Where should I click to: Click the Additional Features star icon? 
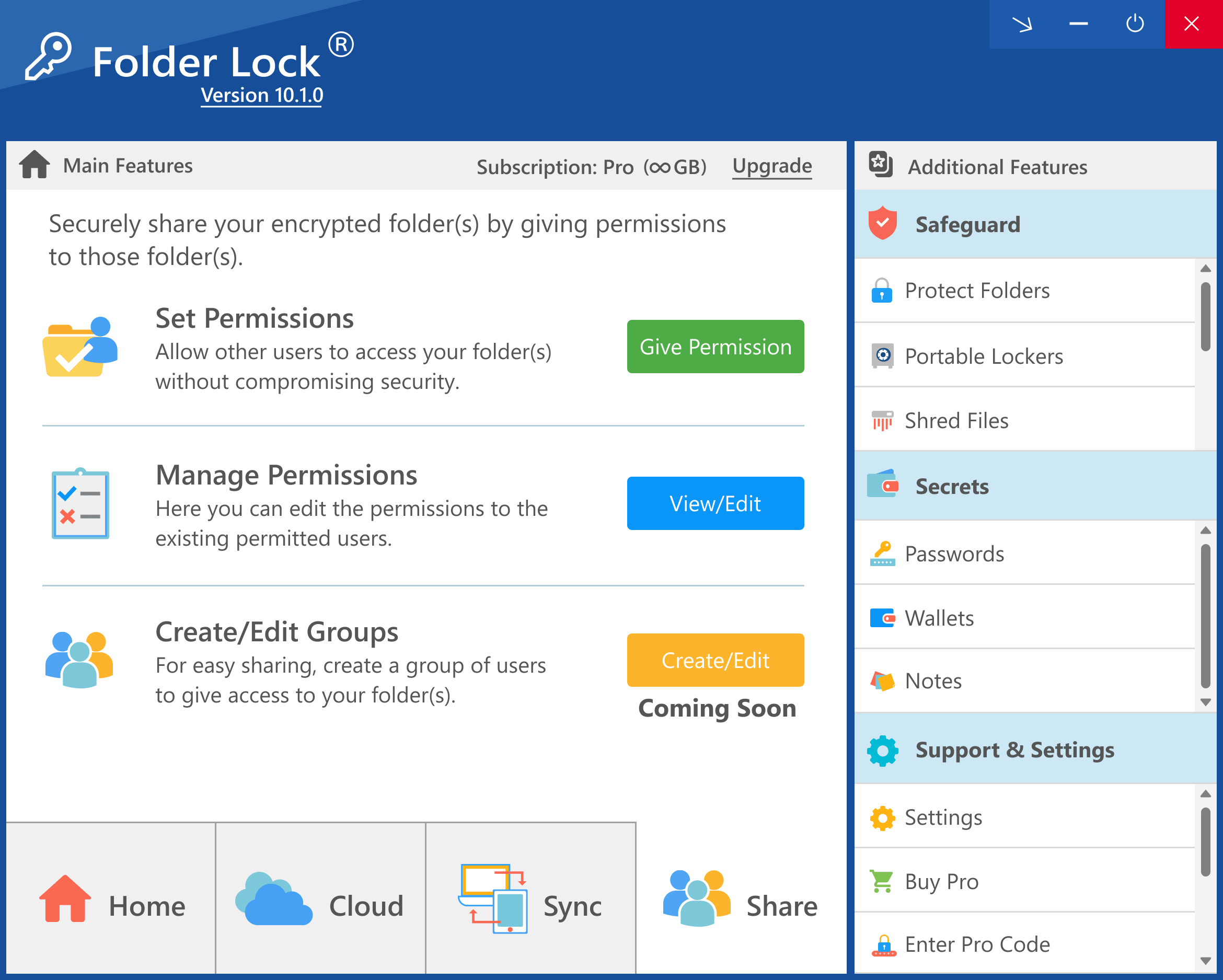[x=880, y=165]
